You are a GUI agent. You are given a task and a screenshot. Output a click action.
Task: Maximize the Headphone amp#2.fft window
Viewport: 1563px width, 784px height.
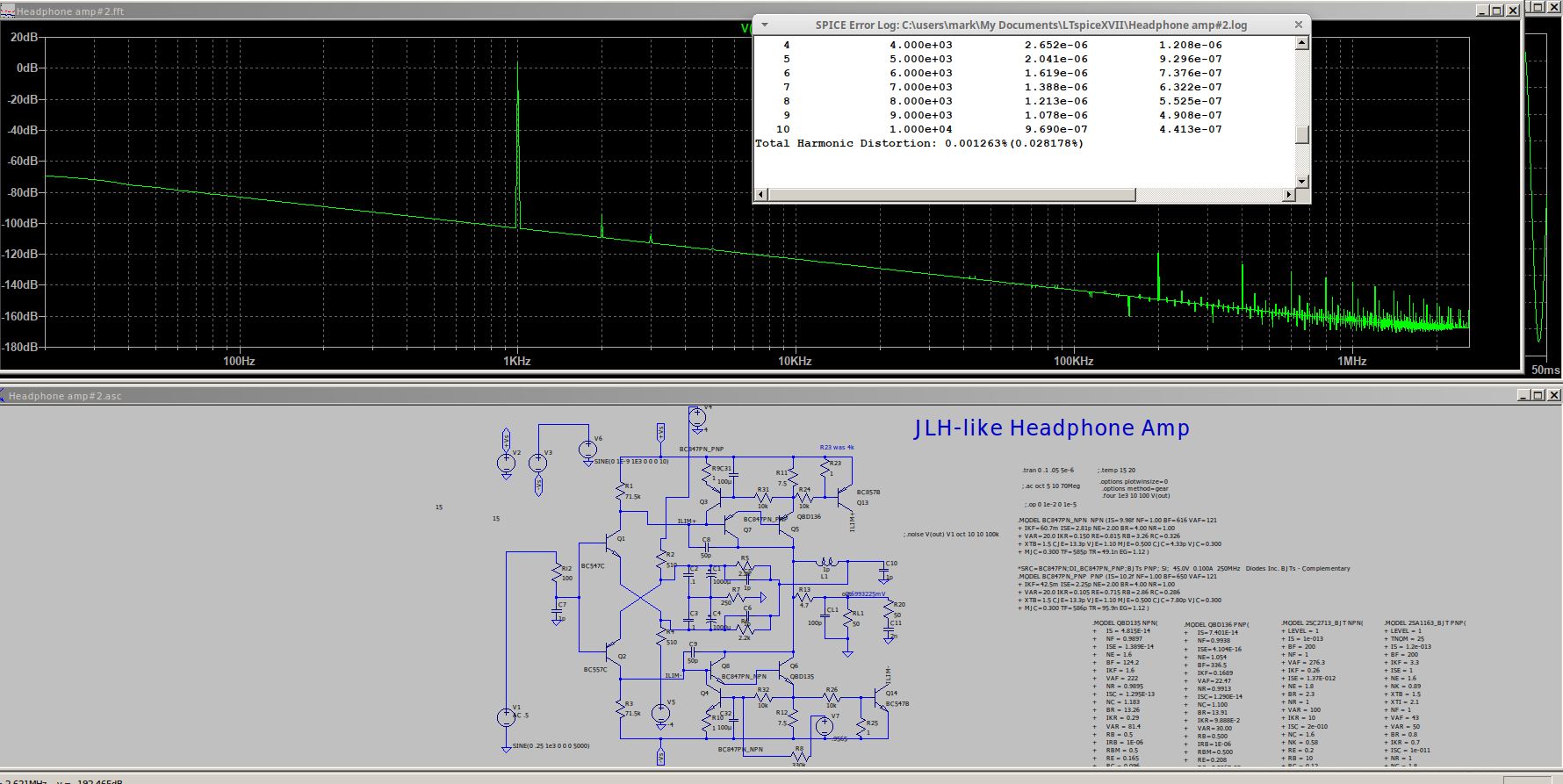click(x=1497, y=11)
